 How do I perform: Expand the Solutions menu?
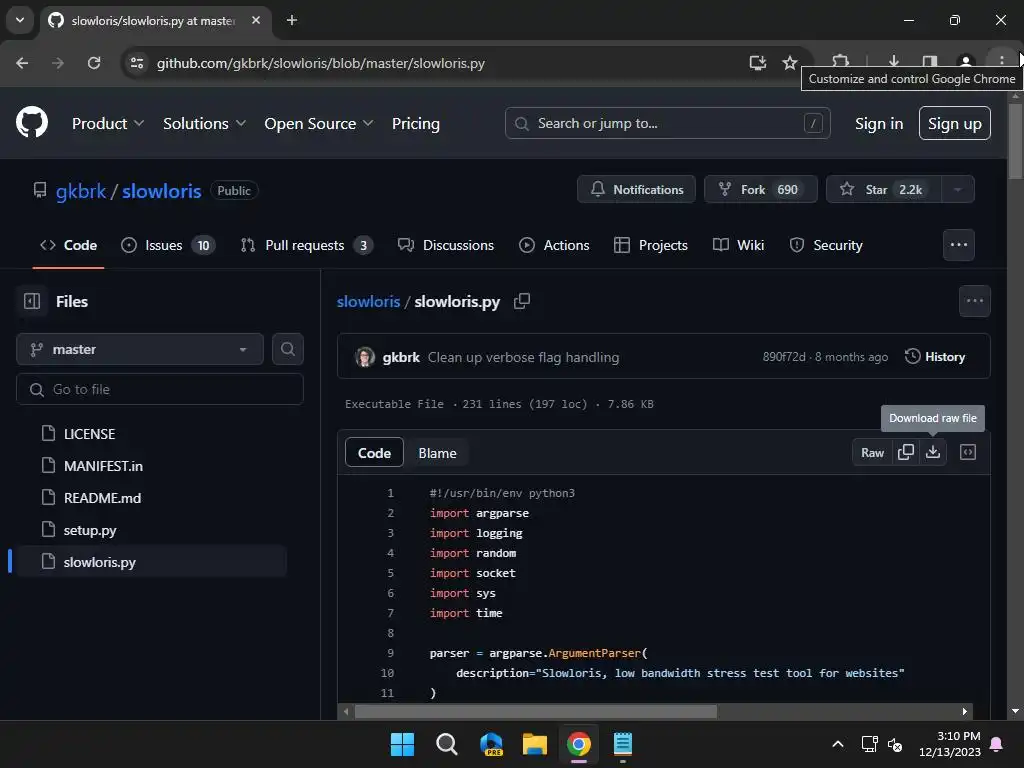(204, 123)
